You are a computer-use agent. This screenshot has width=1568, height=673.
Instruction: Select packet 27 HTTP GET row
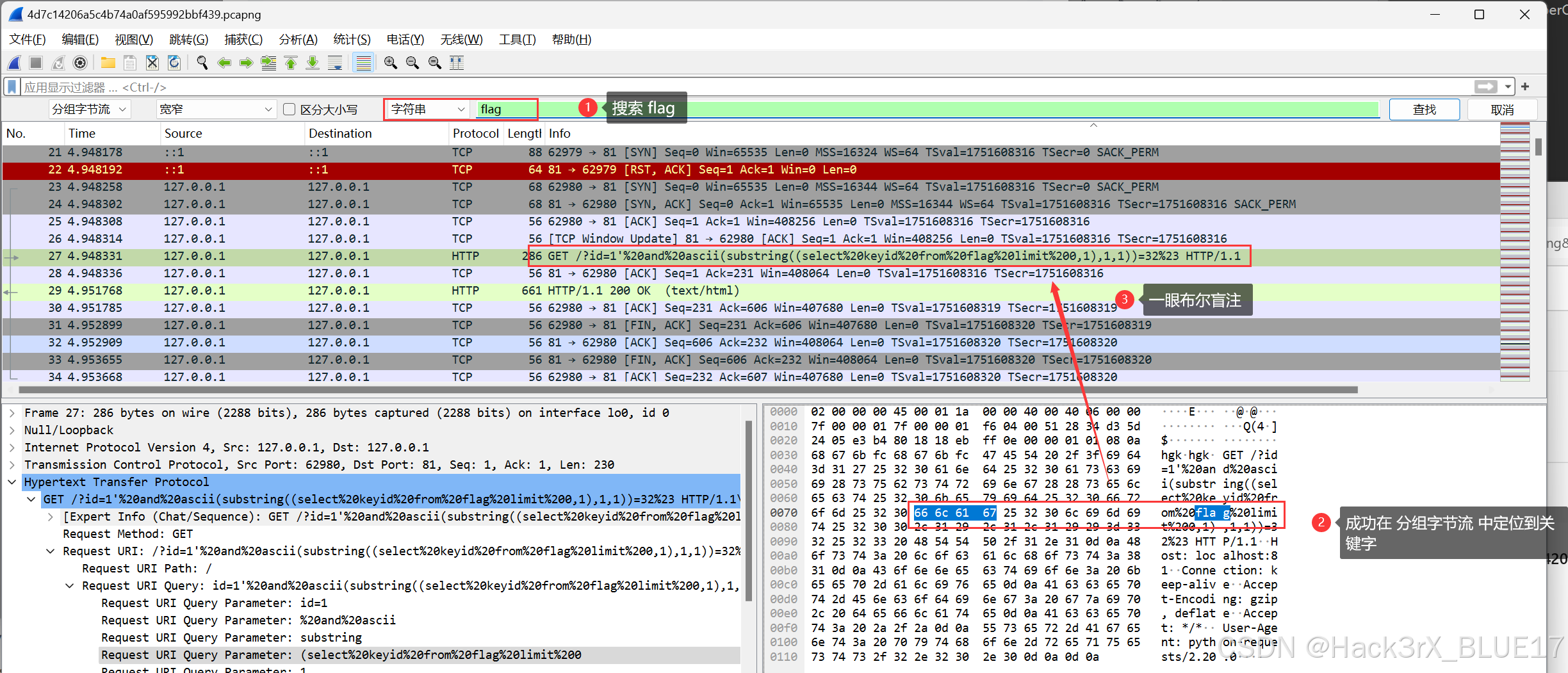tap(751, 256)
